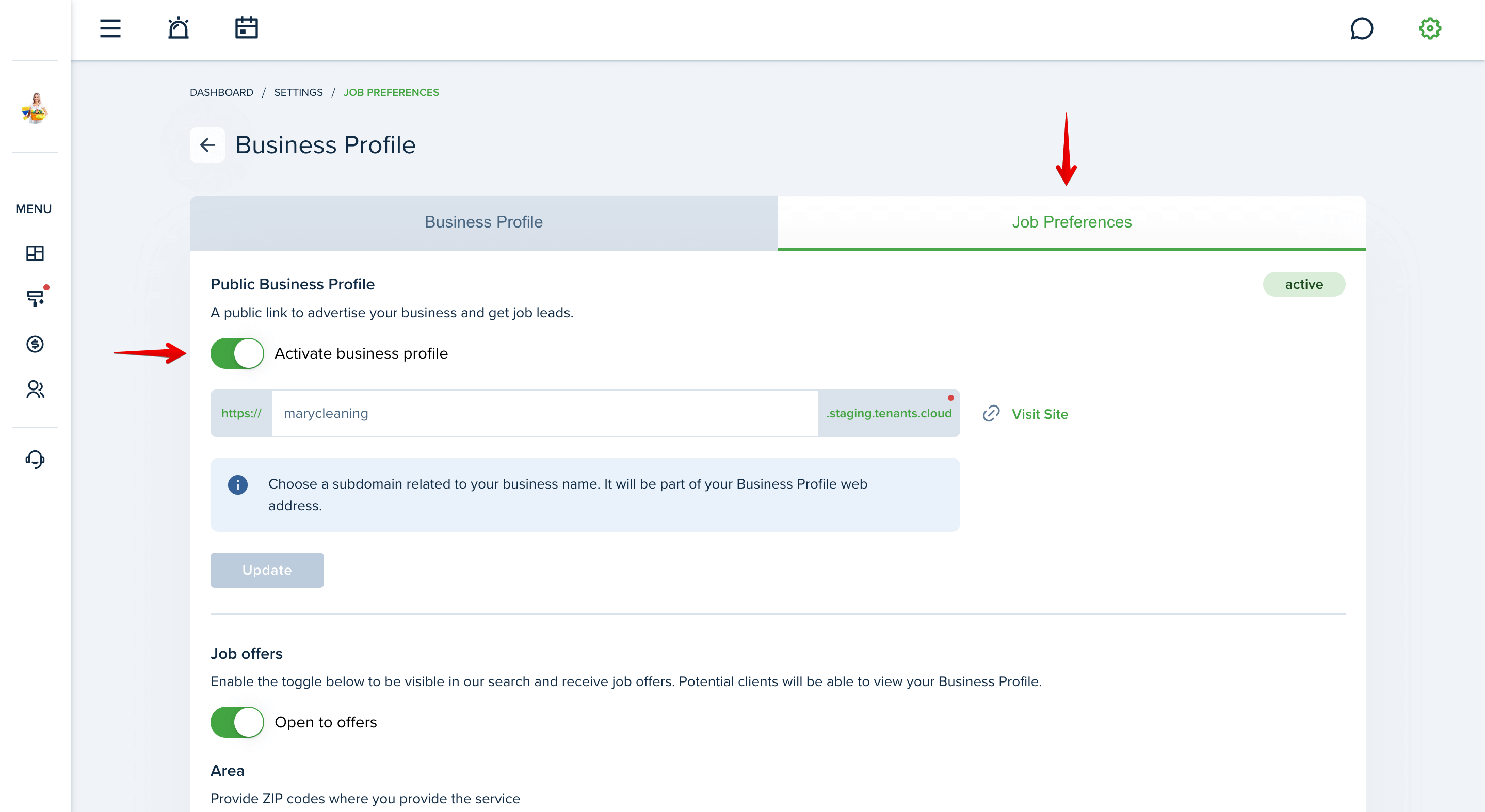
Task: Toggle Activate business profile switch
Action: point(237,353)
